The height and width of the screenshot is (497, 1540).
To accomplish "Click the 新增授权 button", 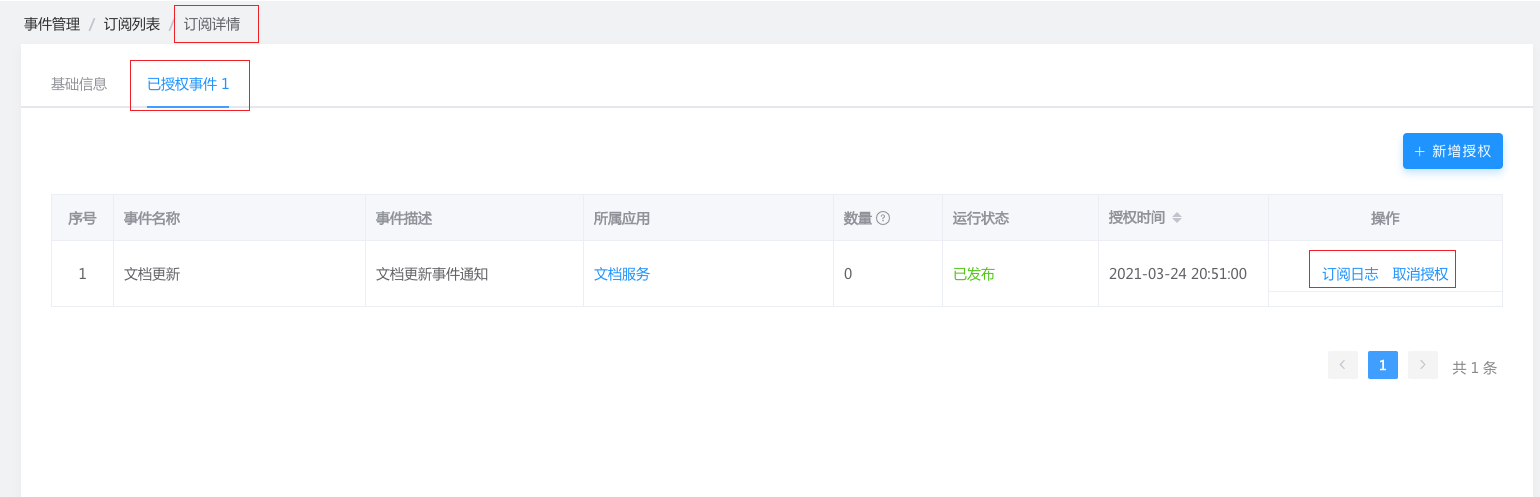I will pyautogui.click(x=1452, y=151).
